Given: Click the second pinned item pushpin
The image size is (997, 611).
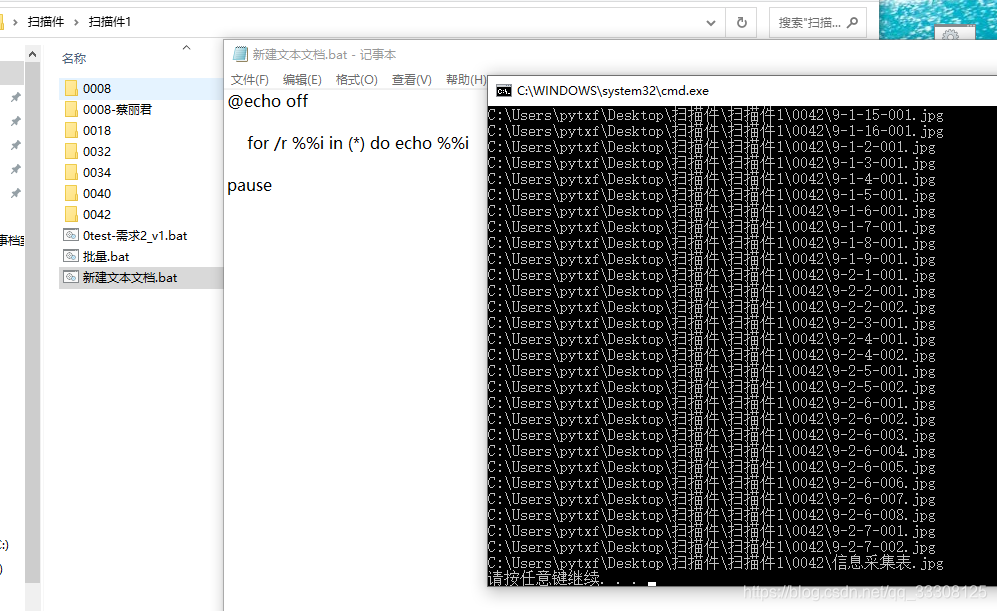Looking at the screenshot, I should point(15,121).
